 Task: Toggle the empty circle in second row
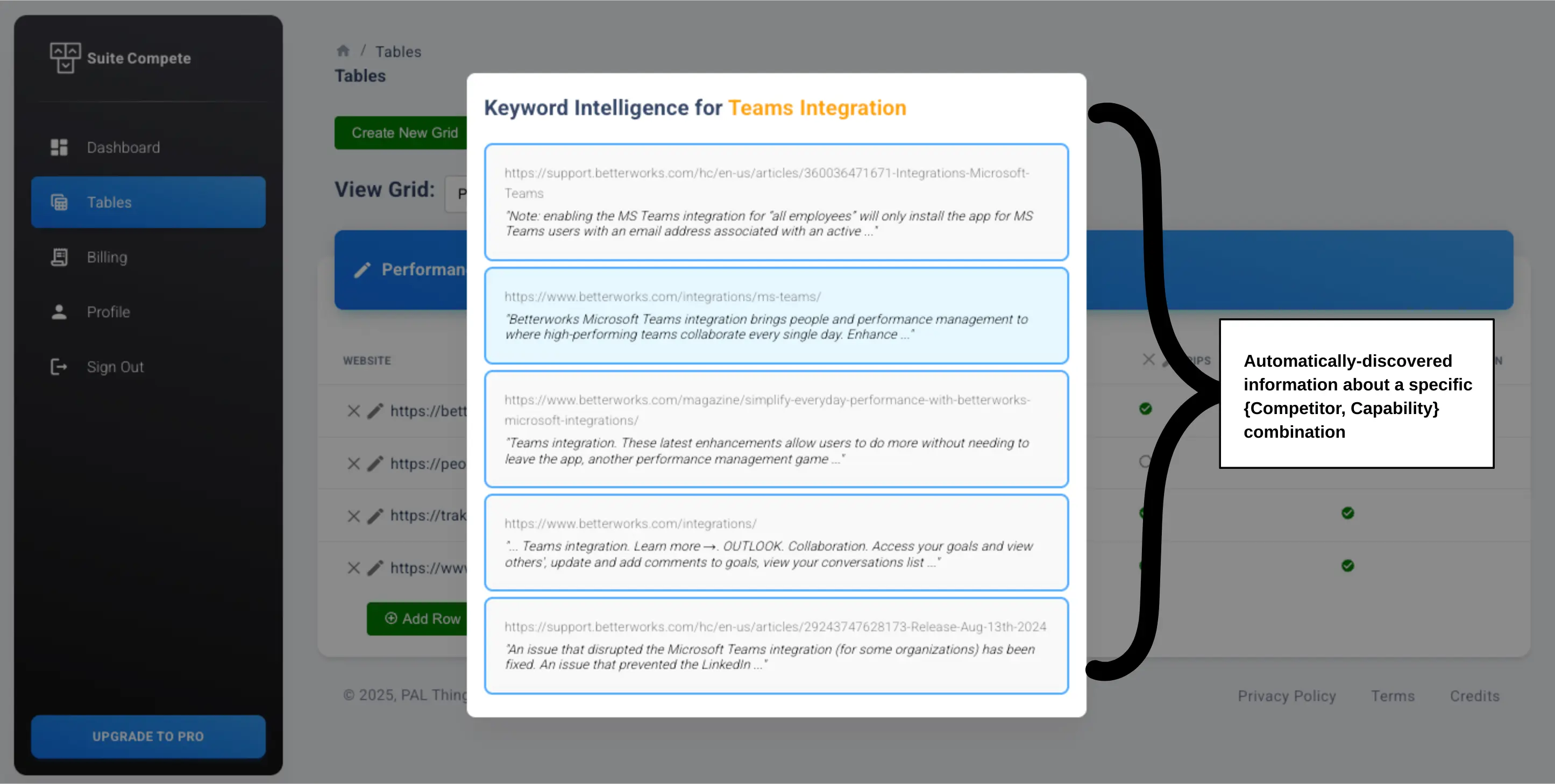point(1145,462)
